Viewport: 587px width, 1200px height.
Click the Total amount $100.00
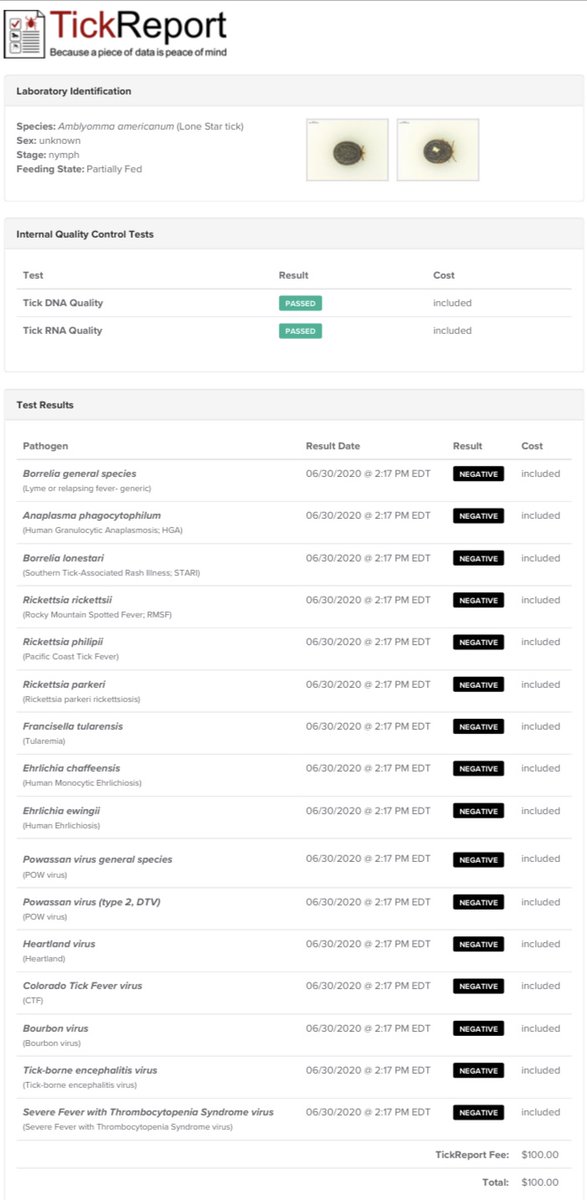[540, 1183]
